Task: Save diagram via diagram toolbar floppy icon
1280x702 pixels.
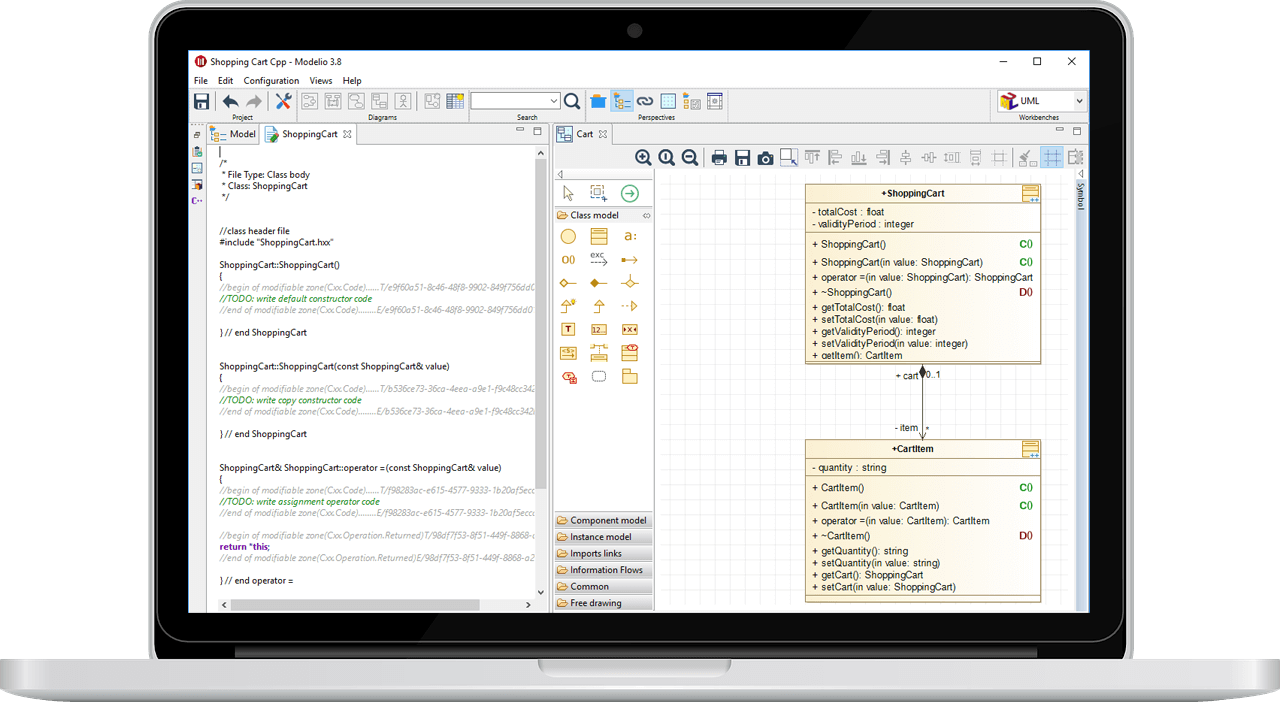Action: click(742, 157)
